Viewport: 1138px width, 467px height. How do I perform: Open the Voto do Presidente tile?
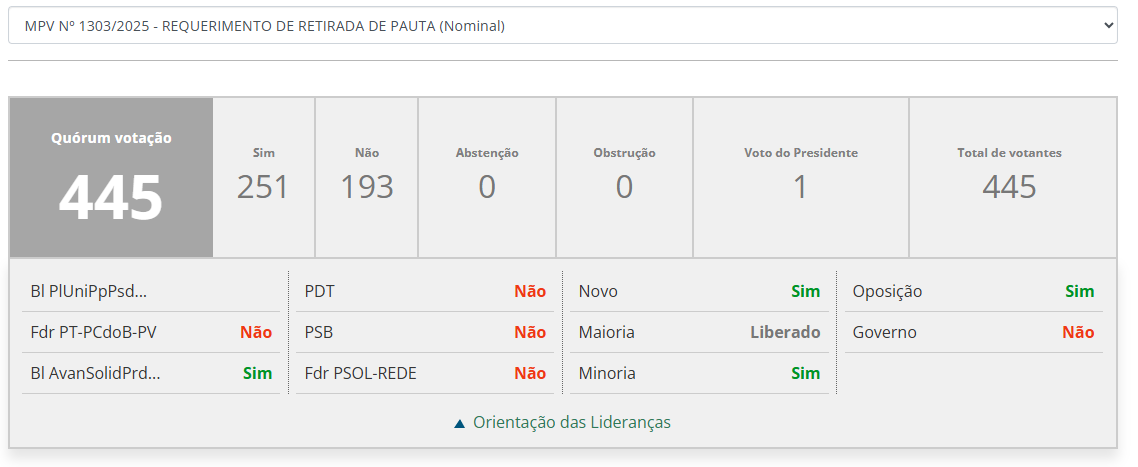[x=800, y=177]
